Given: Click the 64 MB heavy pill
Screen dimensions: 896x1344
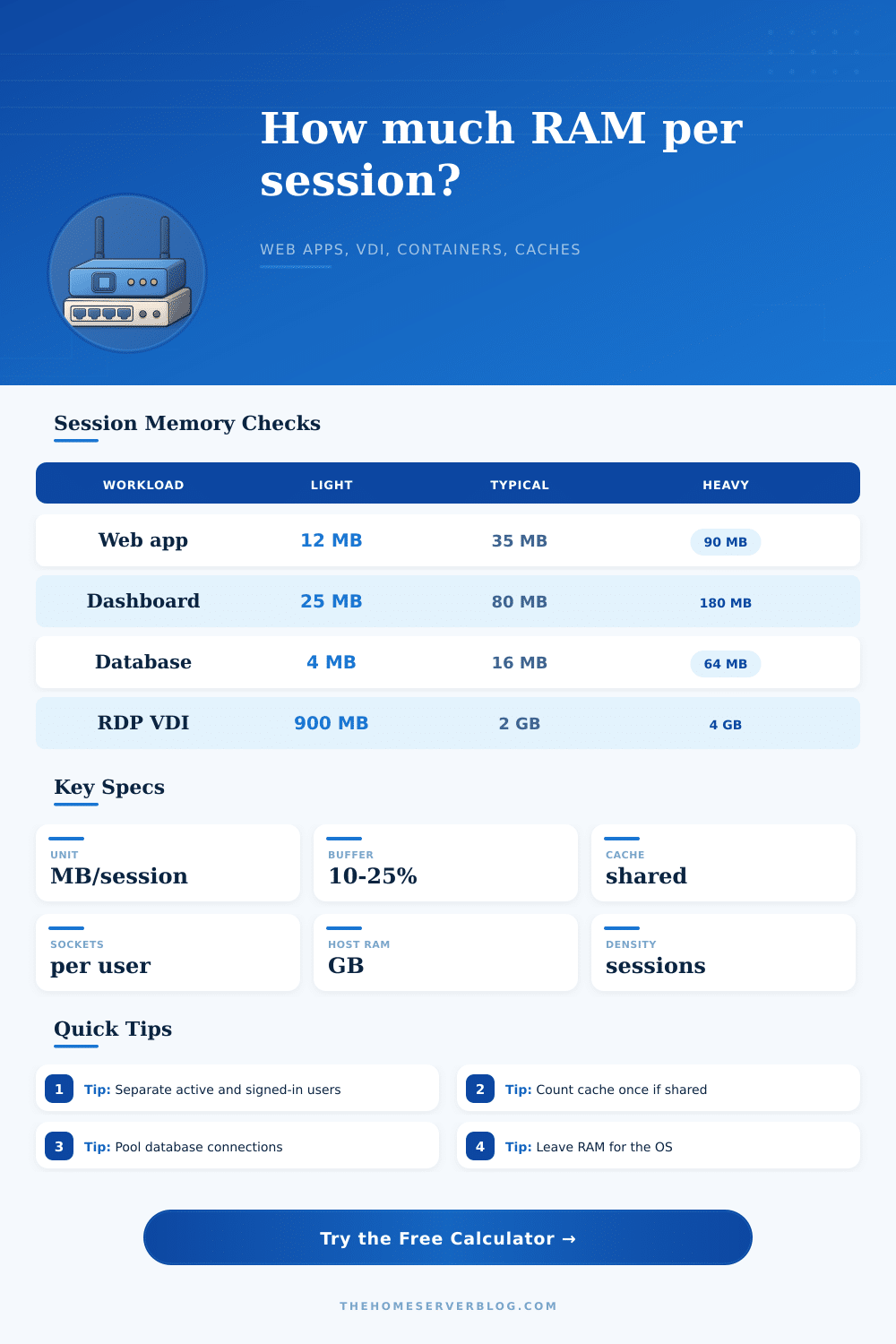Looking at the screenshot, I should 726,664.
